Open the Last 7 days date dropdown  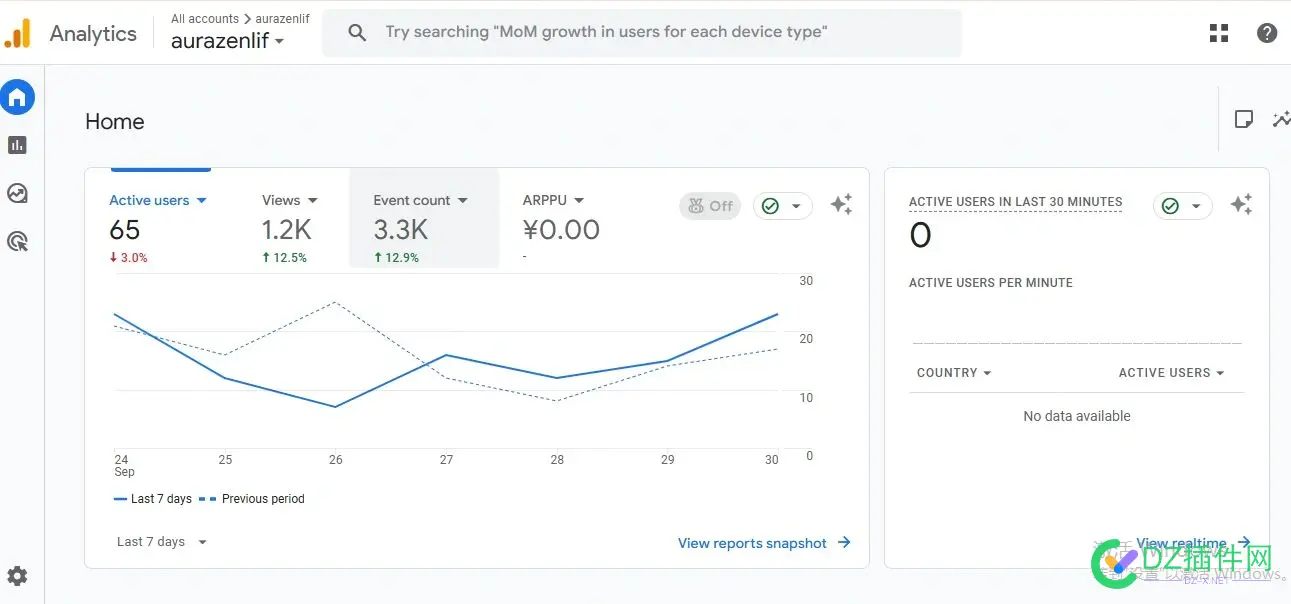coord(161,542)
